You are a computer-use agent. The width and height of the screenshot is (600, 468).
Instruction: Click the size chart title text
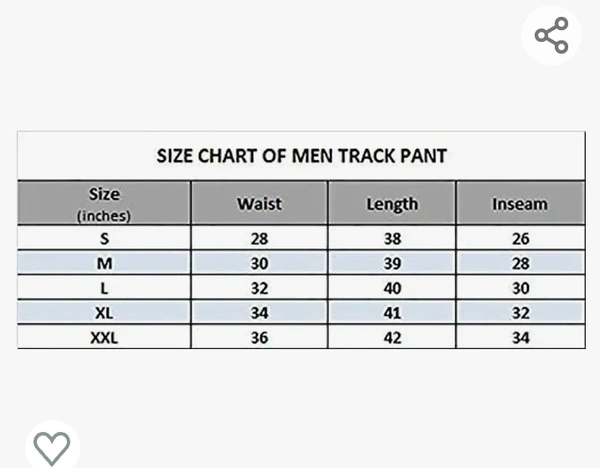(301, 155)
